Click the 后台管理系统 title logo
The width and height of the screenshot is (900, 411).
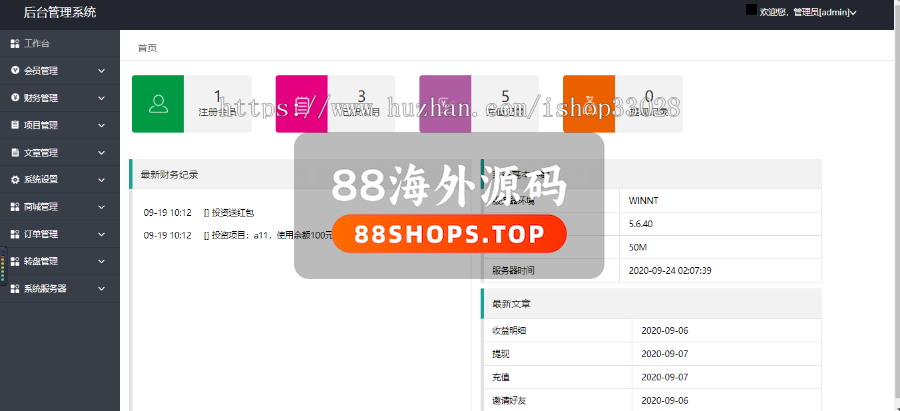pos(60,12)
